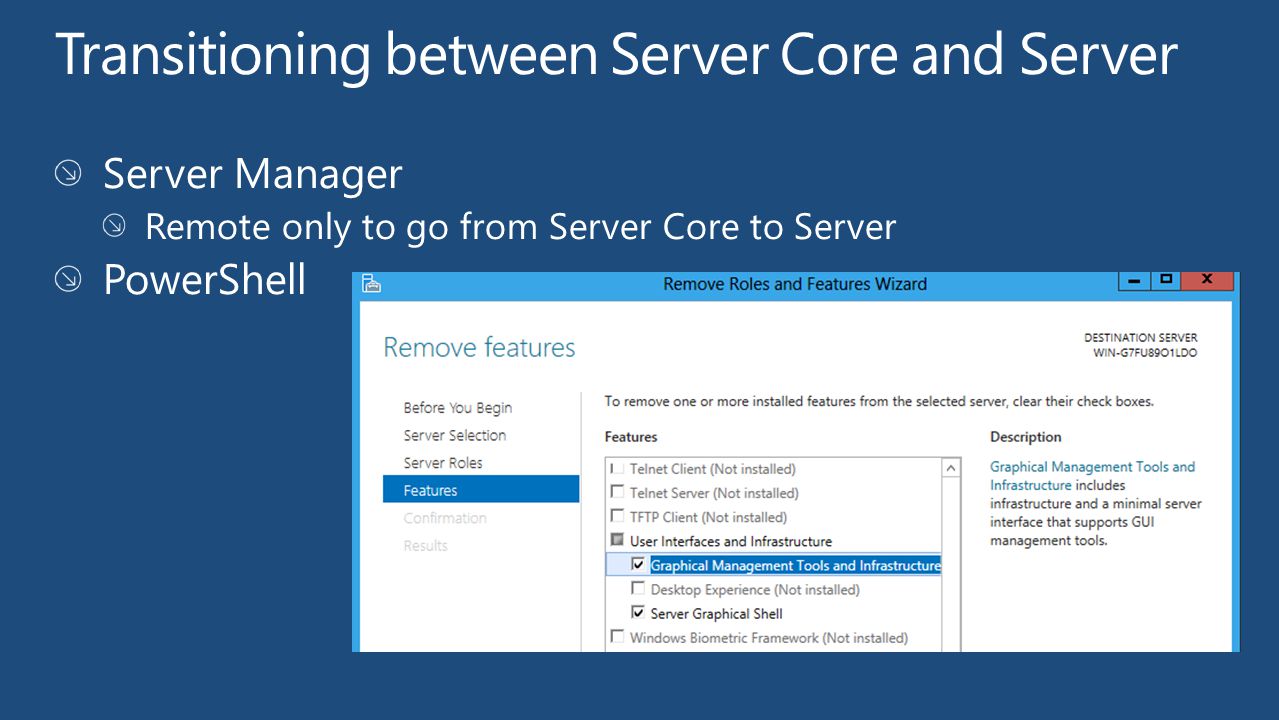
Task: Open Before You Begin step
Action: (457, 408)
